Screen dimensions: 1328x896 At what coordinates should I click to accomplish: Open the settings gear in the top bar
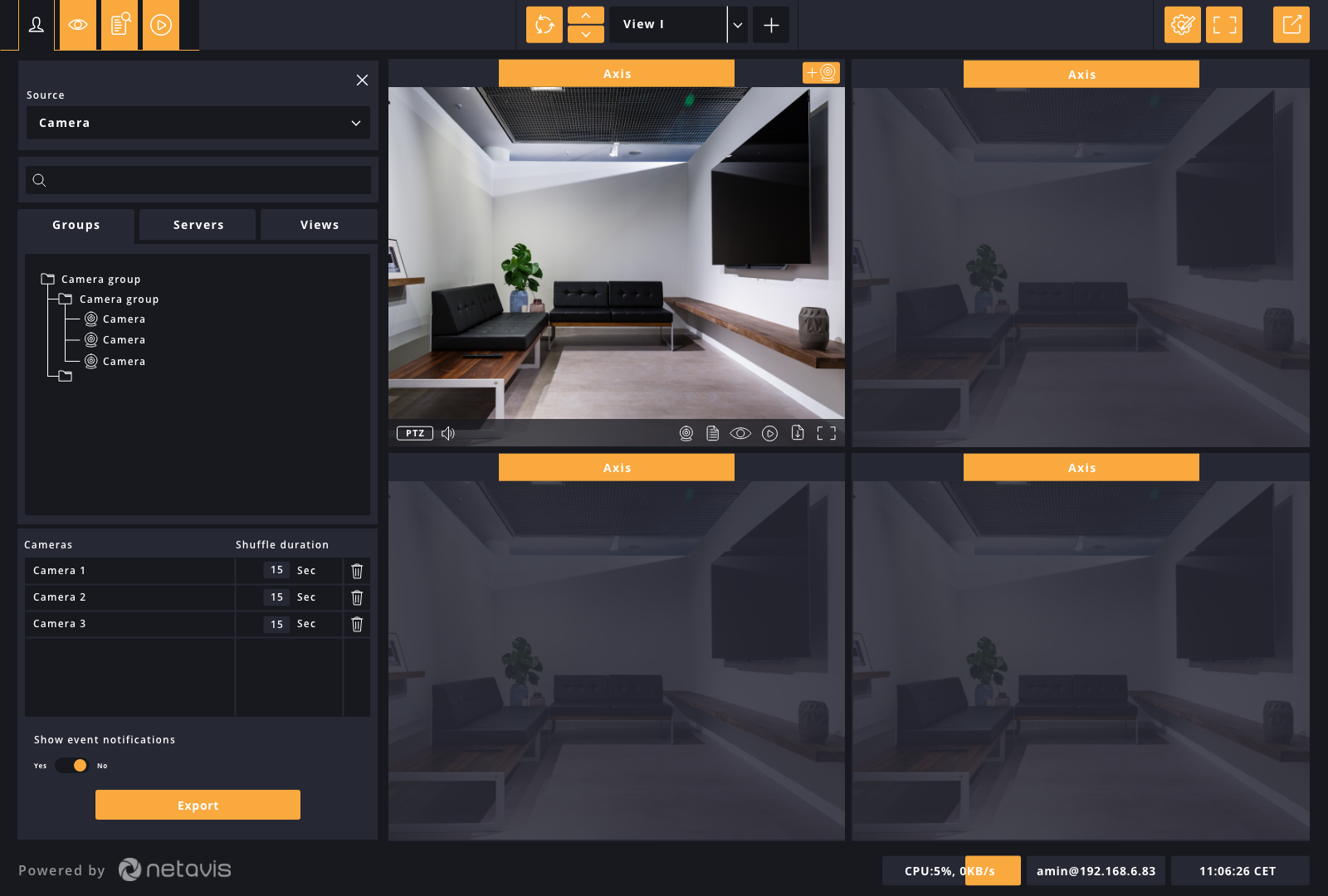(1182, 25)
